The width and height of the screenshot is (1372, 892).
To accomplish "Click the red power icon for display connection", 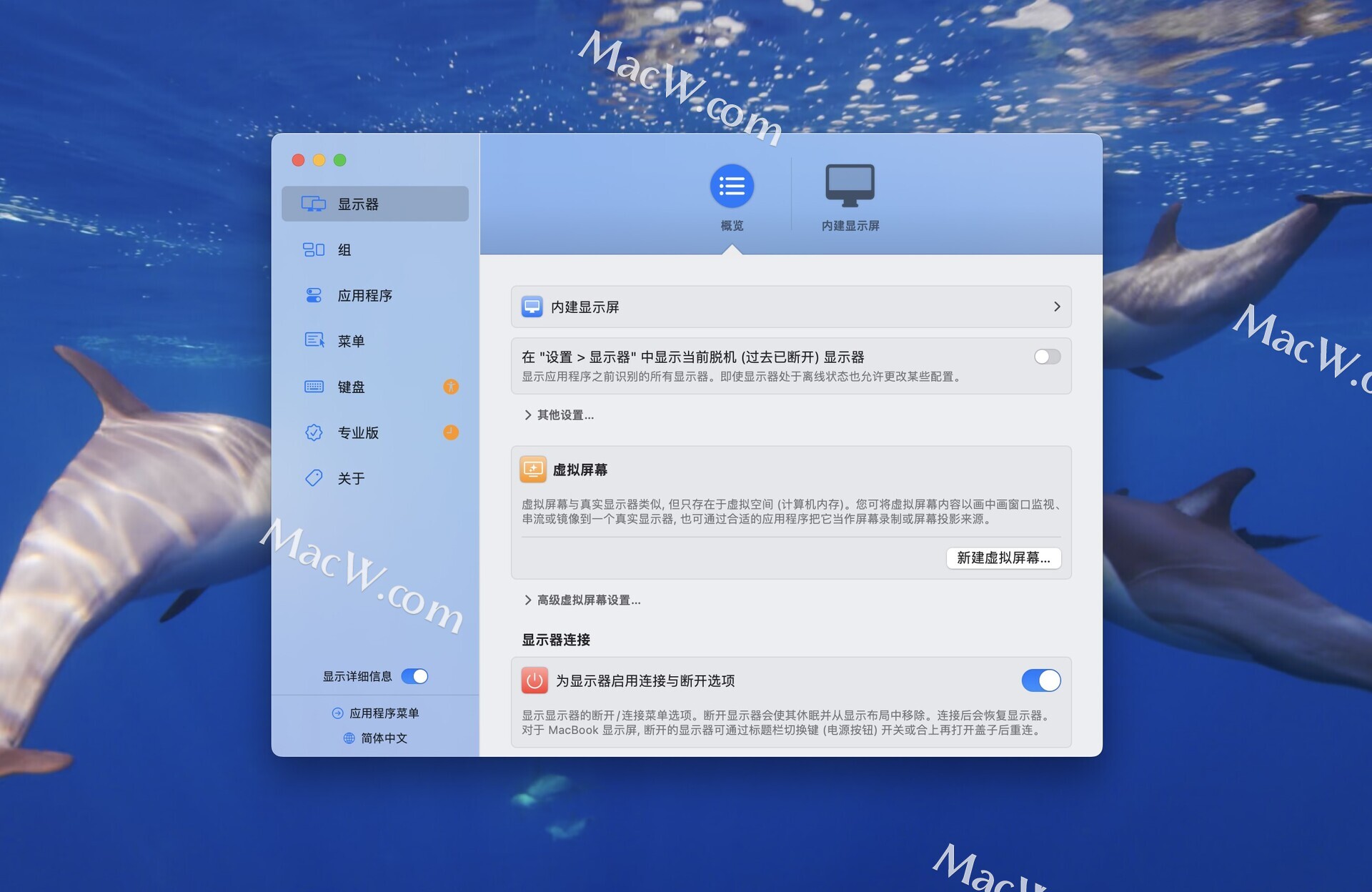I will (534, 680).
